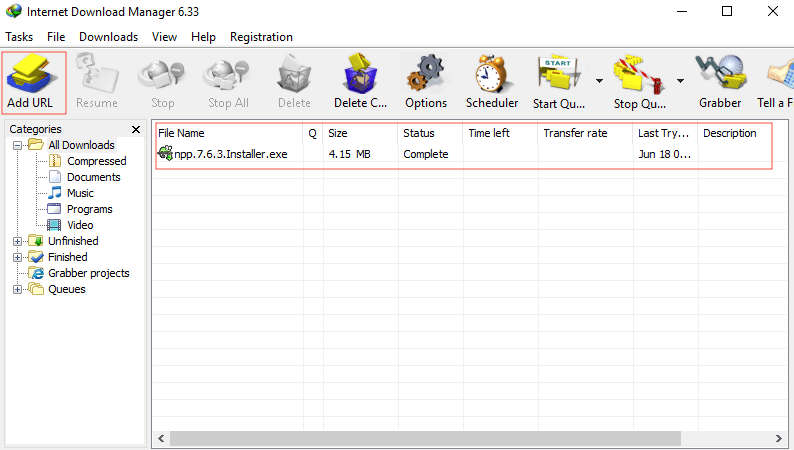Viewport: 794px width, 450px height.
Task: Select the Programs category
Action: coord(90,209)
